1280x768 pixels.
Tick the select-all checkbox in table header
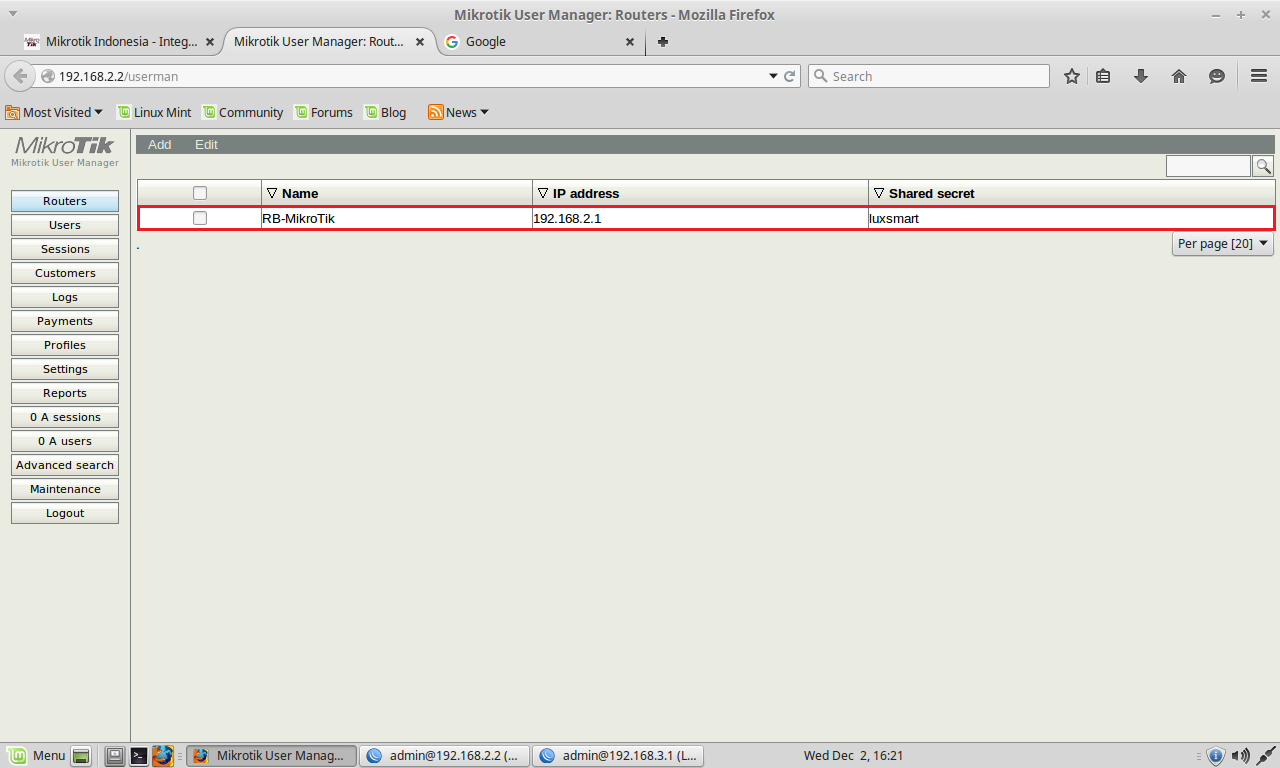click(200, 193)
